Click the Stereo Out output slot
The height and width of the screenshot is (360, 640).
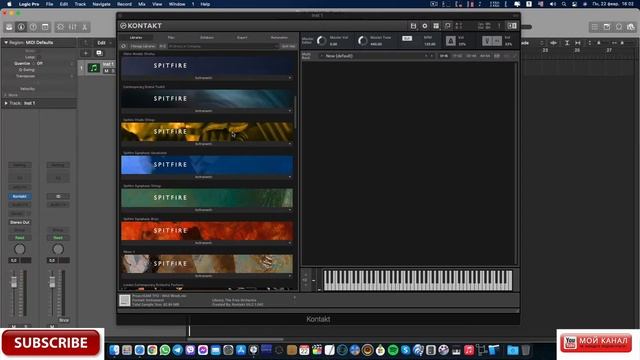[20, 222]
